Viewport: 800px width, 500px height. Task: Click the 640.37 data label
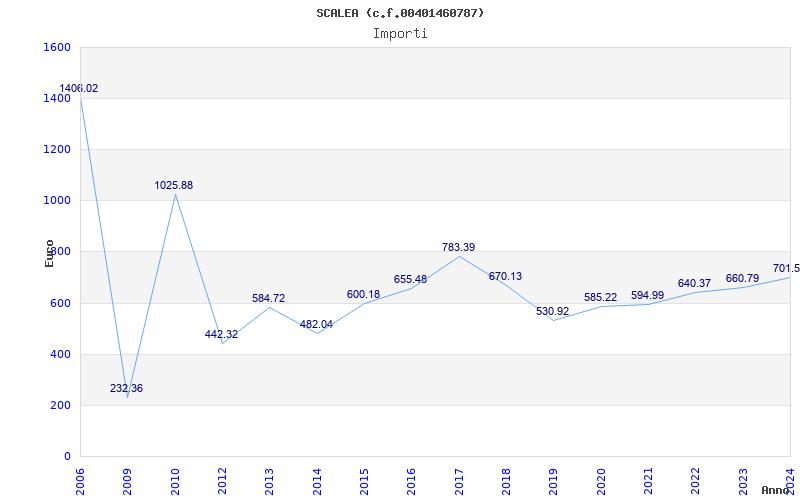[694, 283]
